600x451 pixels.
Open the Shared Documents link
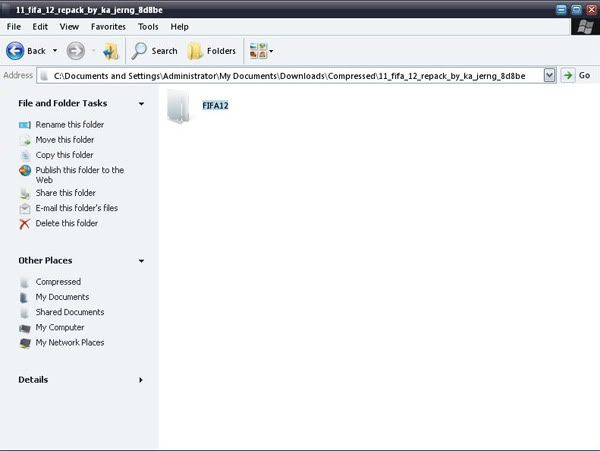coord(70,312)
